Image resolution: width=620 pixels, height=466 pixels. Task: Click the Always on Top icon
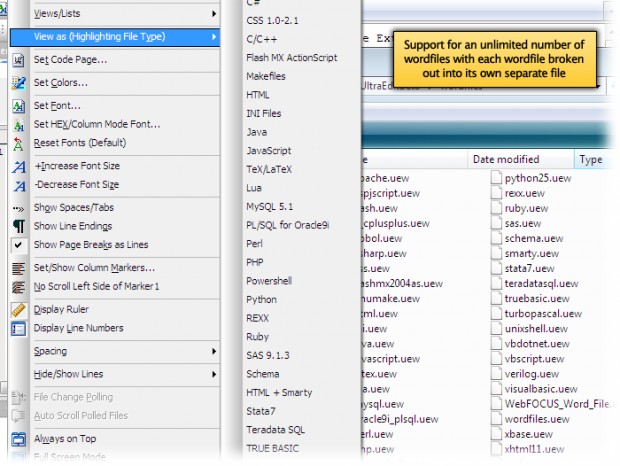pyautogui.click(x=18, y=439)
